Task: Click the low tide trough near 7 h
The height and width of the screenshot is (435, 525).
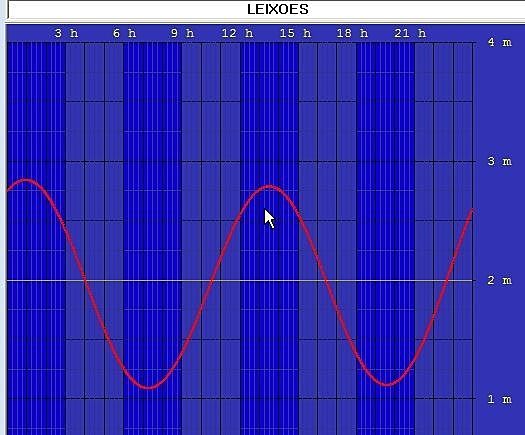Action: [x=149, y=387]
